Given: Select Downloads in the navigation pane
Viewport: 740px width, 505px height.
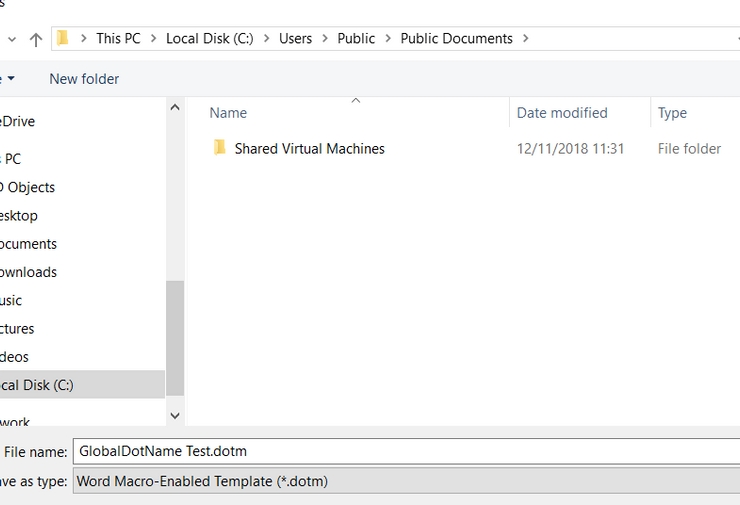Looking at the screenshot, I should point(28,272).
